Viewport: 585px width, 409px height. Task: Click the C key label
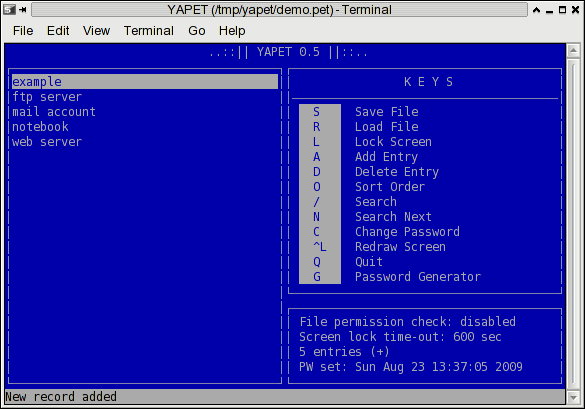click(x=316, y=232)
